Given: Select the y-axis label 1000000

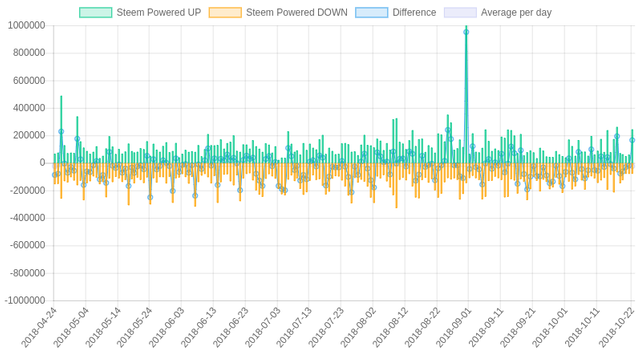Looking at the screenshot, I should coord(26,26).
